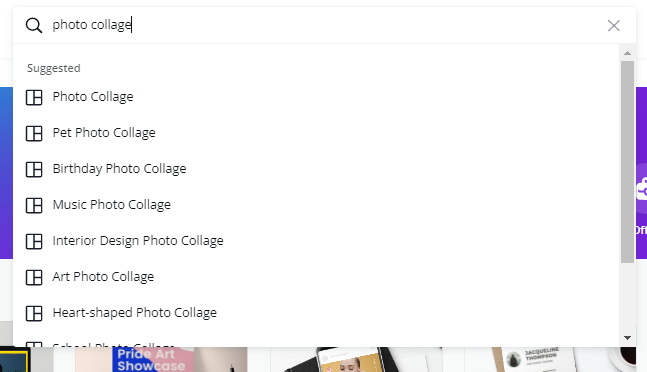Click the collage icon beside 'Music Photo Collage'
This screenshot has width=647, height=372.
34,205
